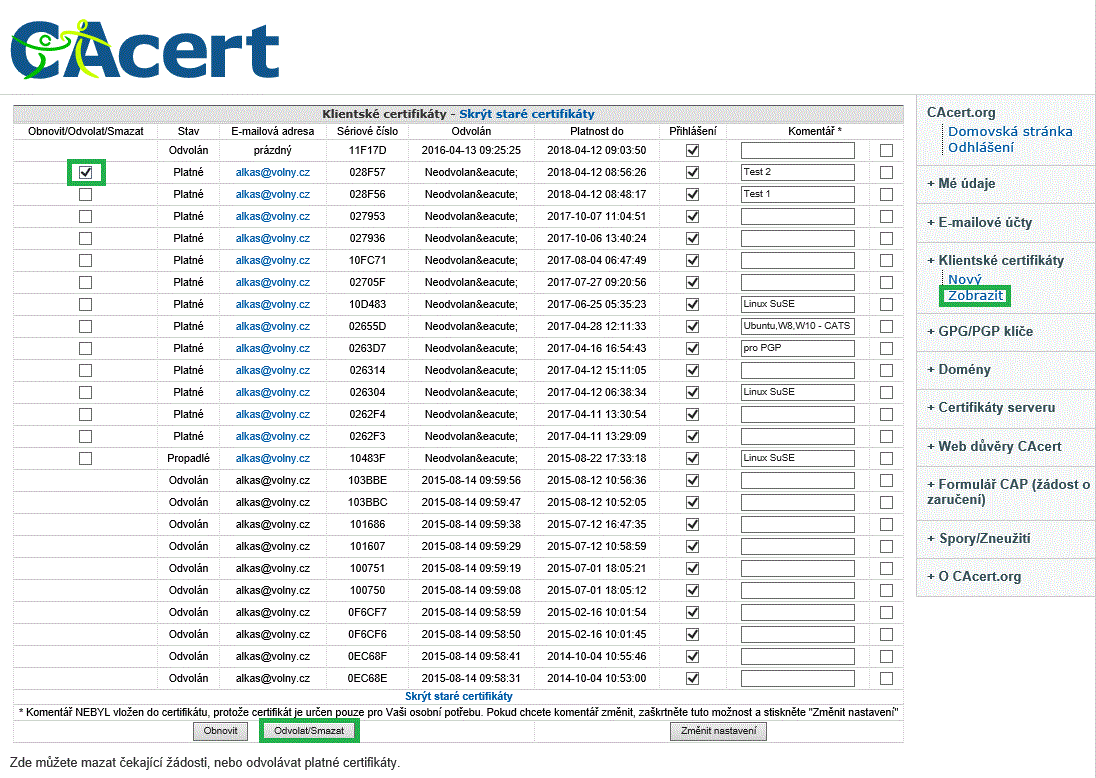
Task: Click the Změnit nastavení button
Action: (x=718, y=731)
